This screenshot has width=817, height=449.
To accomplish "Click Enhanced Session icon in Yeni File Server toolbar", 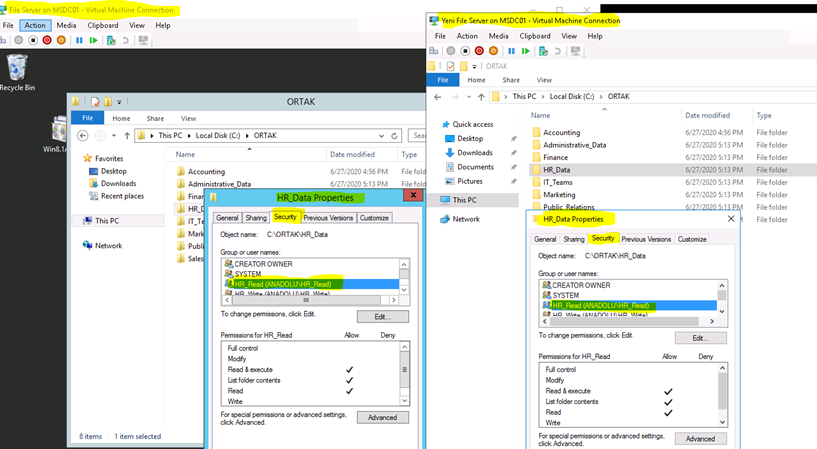I will (575, 51).
